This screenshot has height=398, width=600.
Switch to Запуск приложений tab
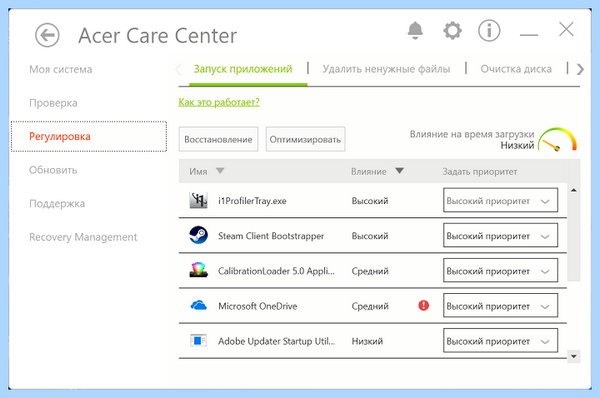[x=243, y=69]
